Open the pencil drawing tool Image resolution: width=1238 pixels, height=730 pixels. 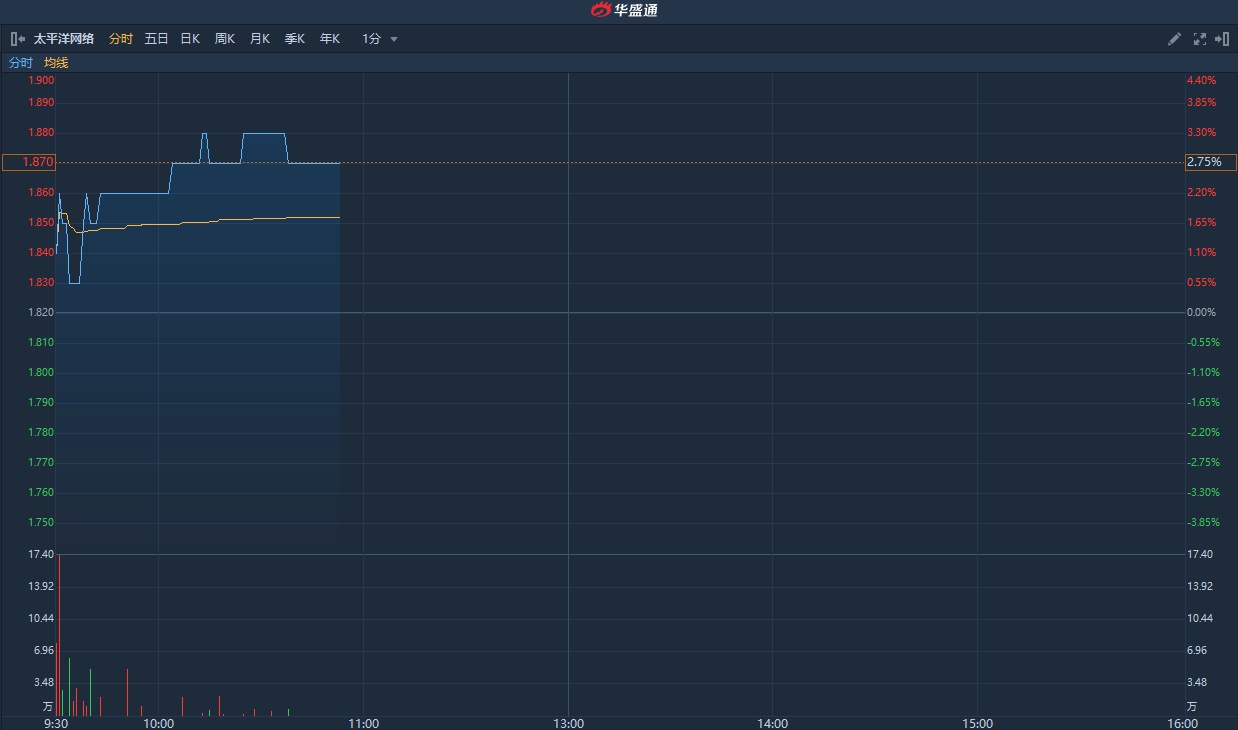1174,39
